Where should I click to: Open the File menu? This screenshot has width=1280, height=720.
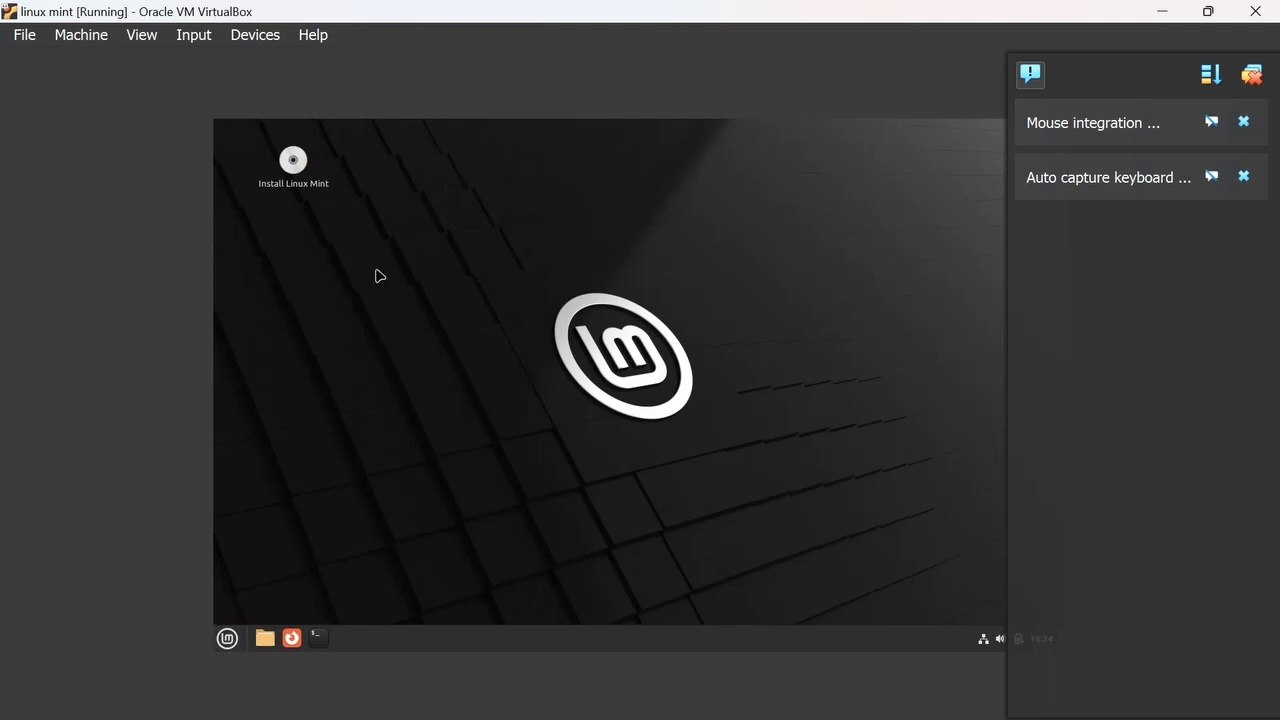click(x=24, y=35)
